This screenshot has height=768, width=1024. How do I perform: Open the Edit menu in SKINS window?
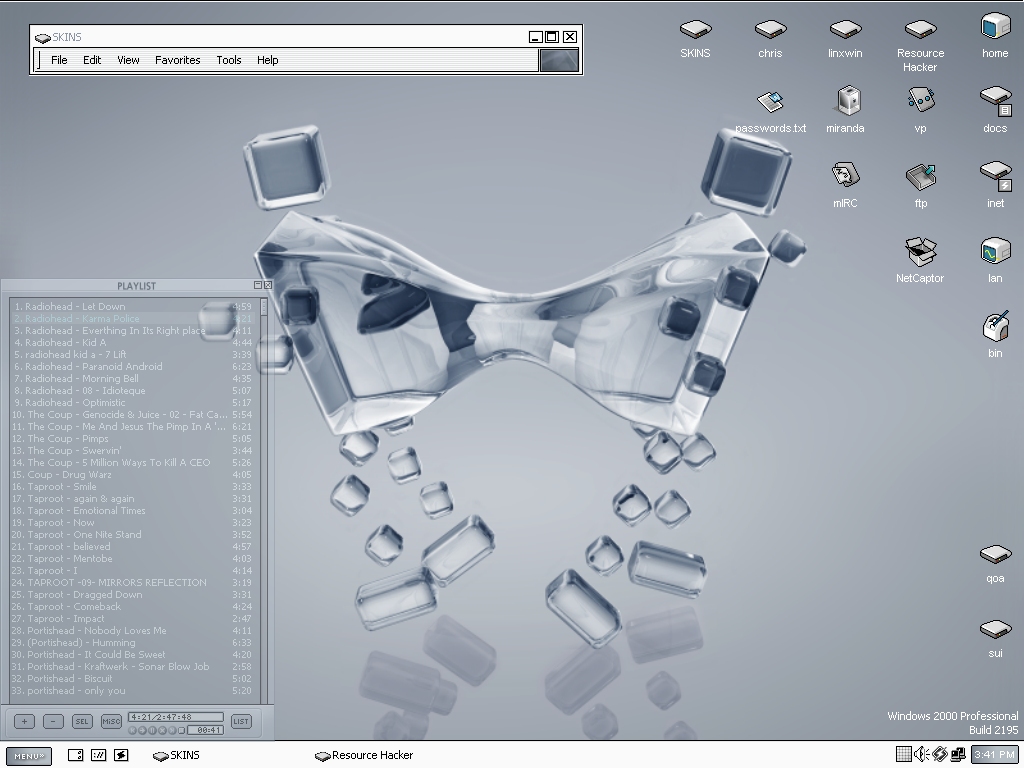pos(92,60)
